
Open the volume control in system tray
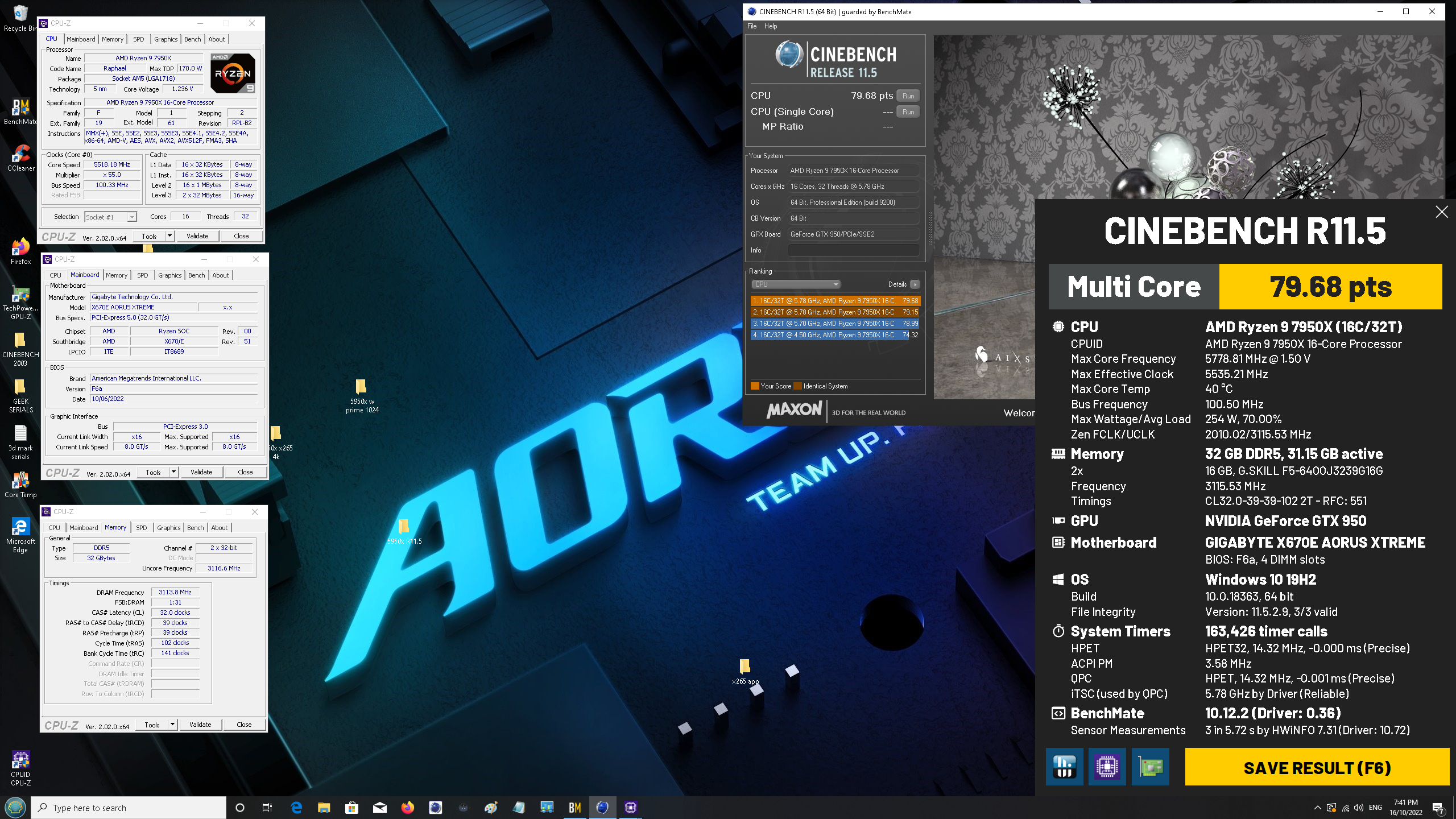1359,808
